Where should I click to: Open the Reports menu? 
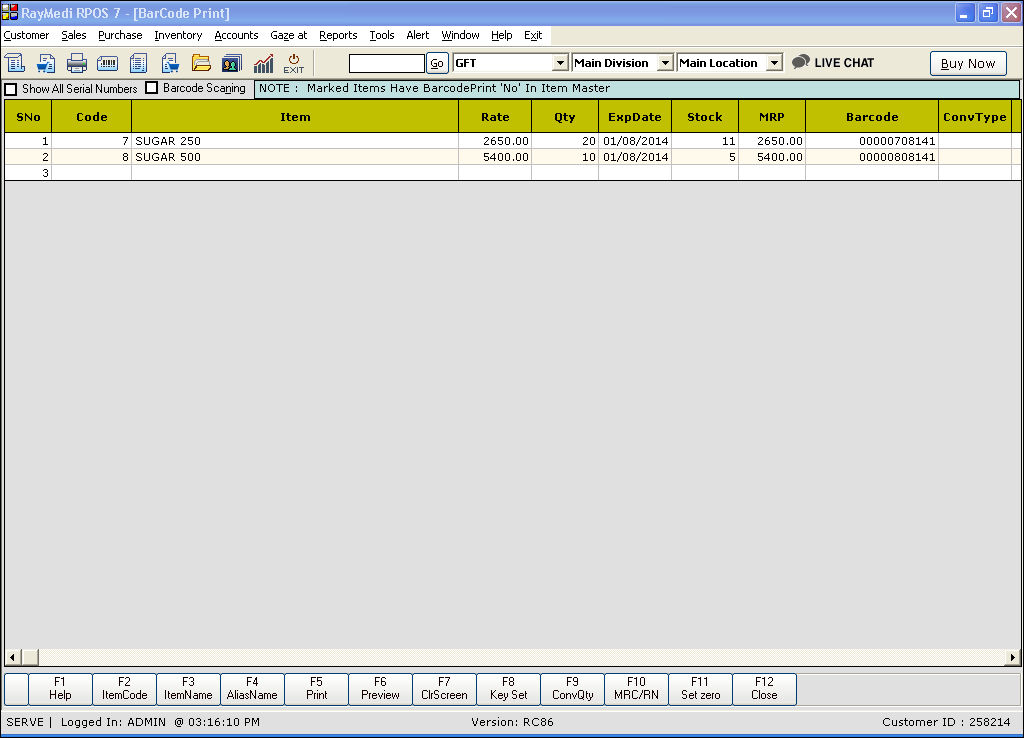(x=338, y=35)
